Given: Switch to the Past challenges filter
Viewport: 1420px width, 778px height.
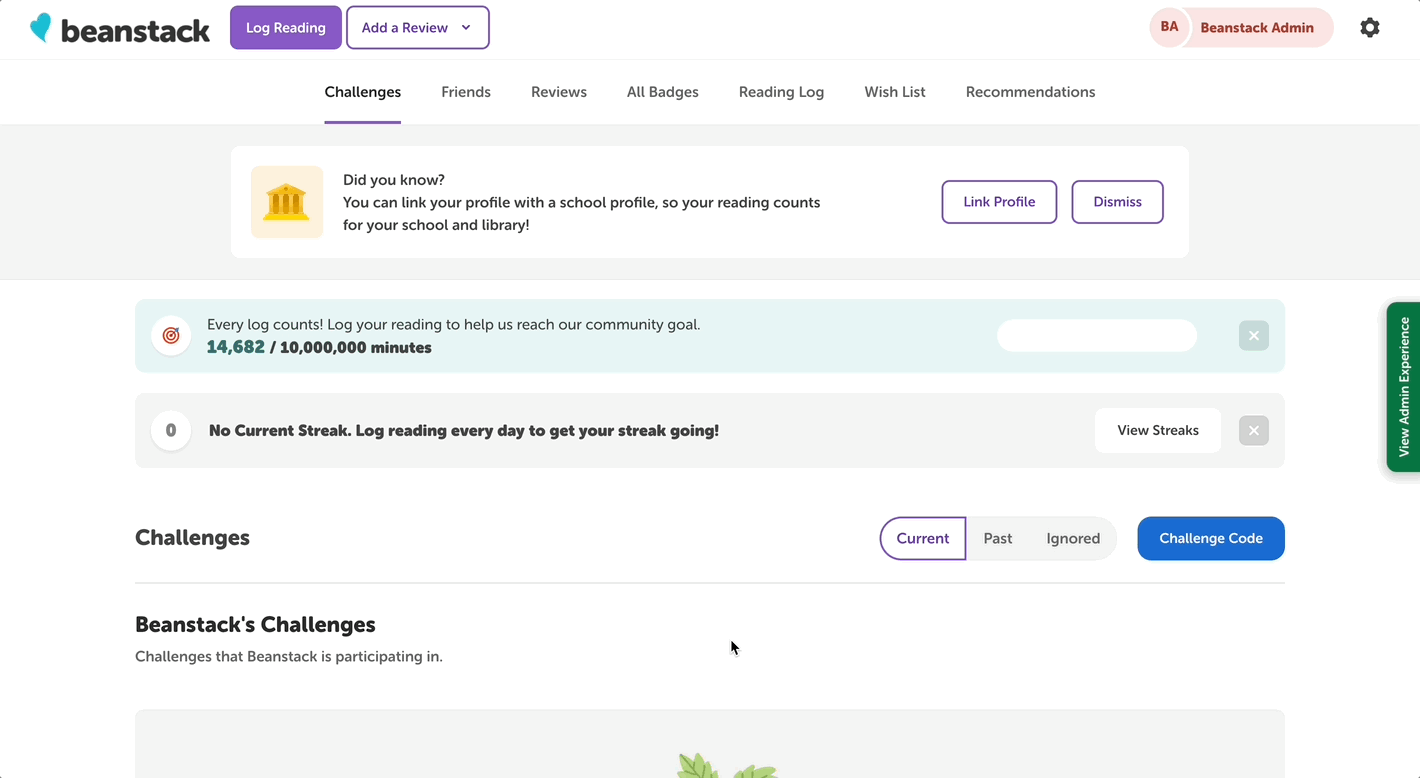Looking at the screenshot, I should pyautogui.click(x=997, y=538).
